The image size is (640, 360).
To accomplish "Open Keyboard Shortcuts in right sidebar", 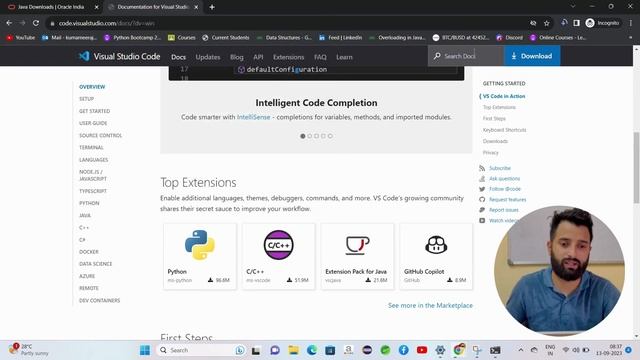I will point(504,130).
